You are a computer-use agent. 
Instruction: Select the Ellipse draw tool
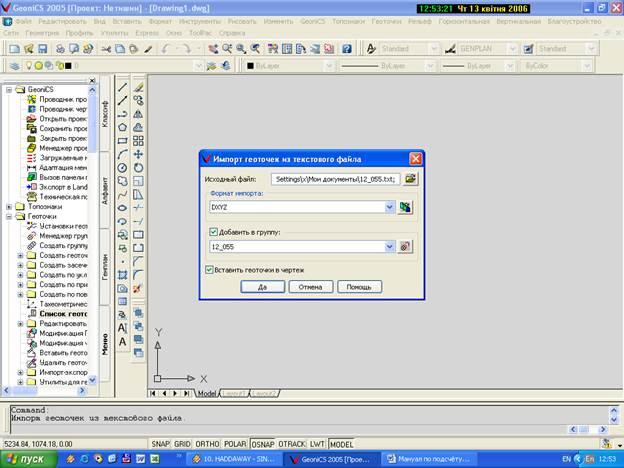(123, 208)
